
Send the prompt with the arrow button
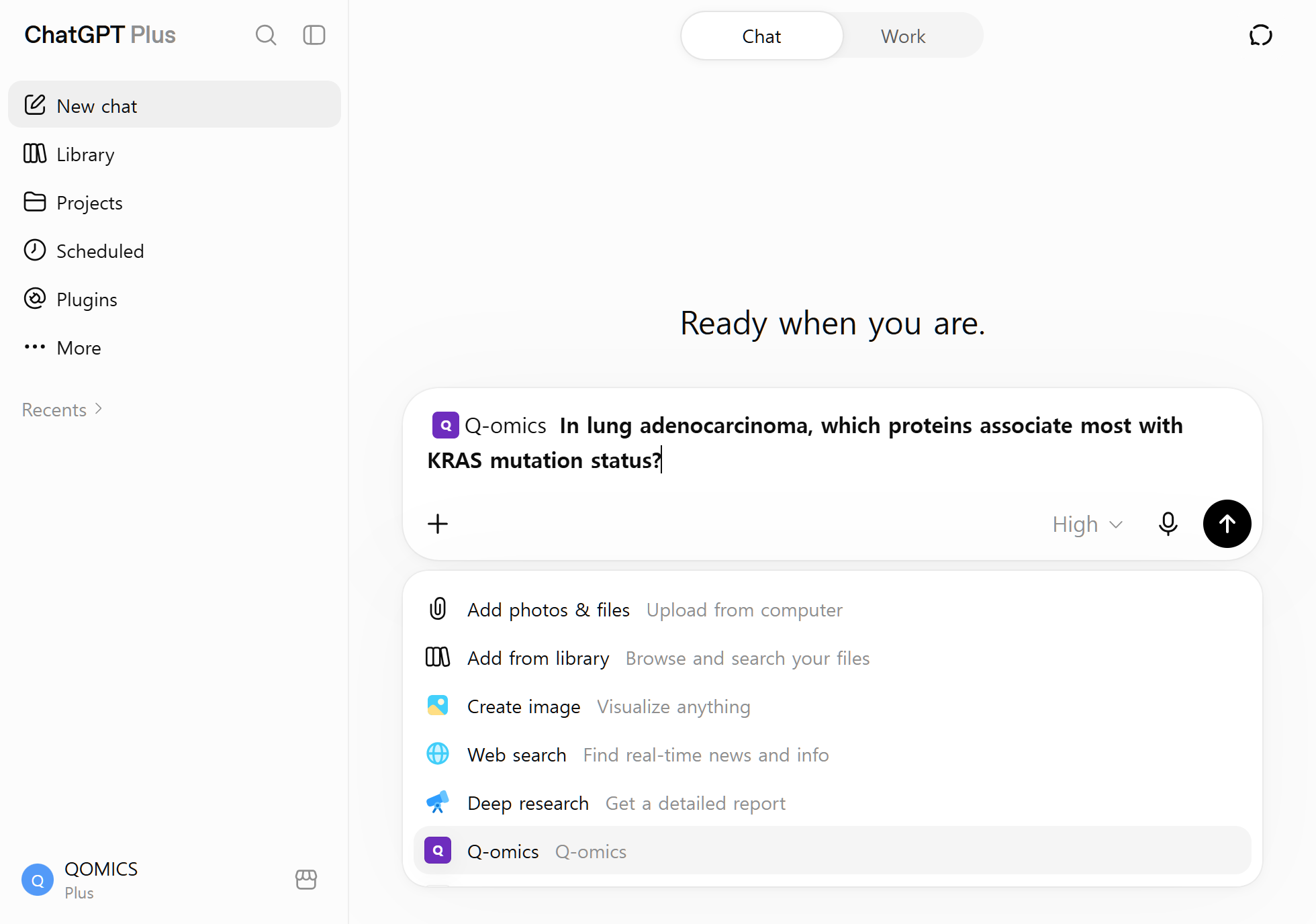tap(1227, 524)
